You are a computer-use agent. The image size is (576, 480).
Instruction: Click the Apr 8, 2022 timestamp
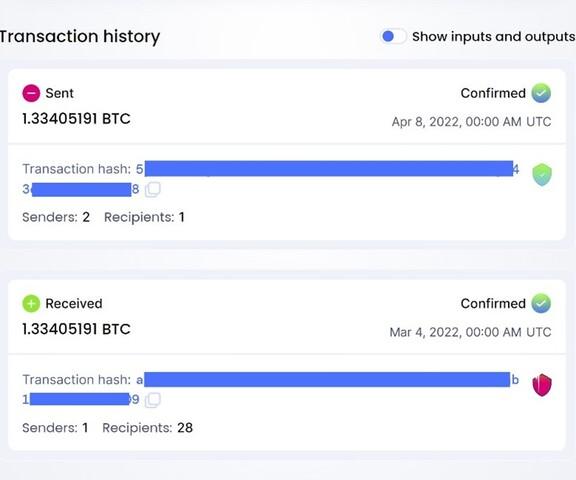[471, 122]
